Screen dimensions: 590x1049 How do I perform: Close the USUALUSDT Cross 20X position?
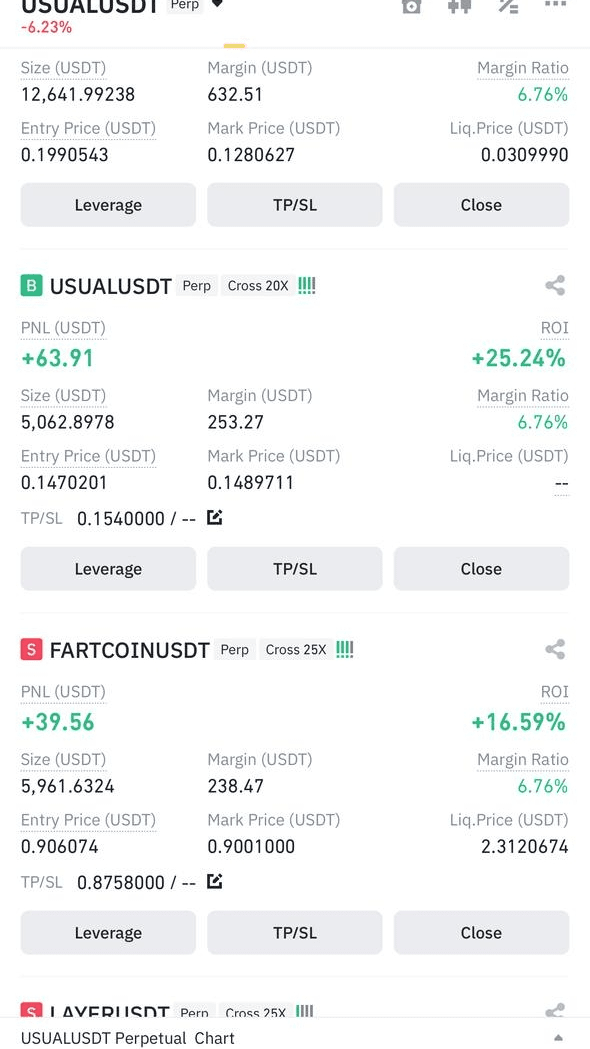pos(481,569)
